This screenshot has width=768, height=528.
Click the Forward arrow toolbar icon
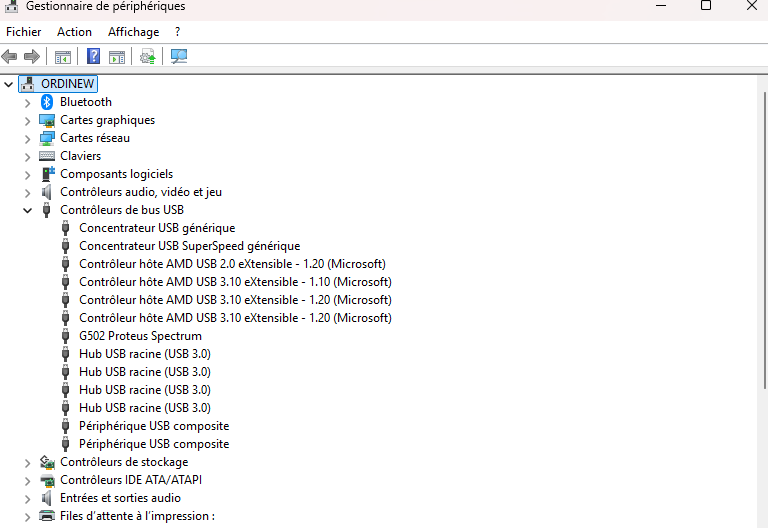tap(32, 57)
